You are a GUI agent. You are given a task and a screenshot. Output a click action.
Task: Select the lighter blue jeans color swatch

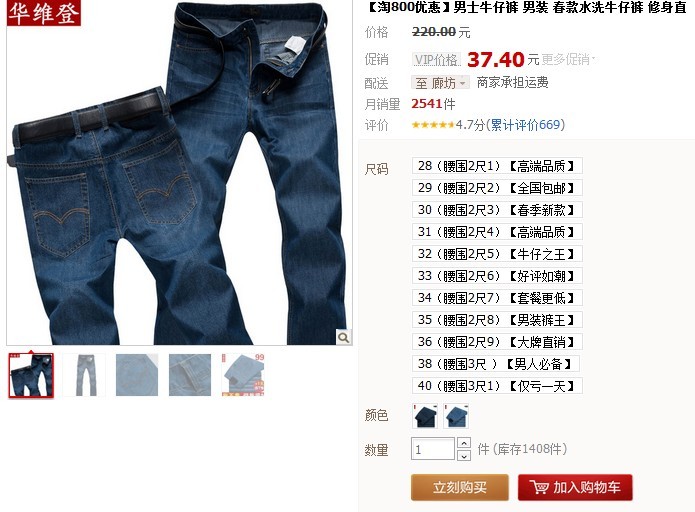456,416
